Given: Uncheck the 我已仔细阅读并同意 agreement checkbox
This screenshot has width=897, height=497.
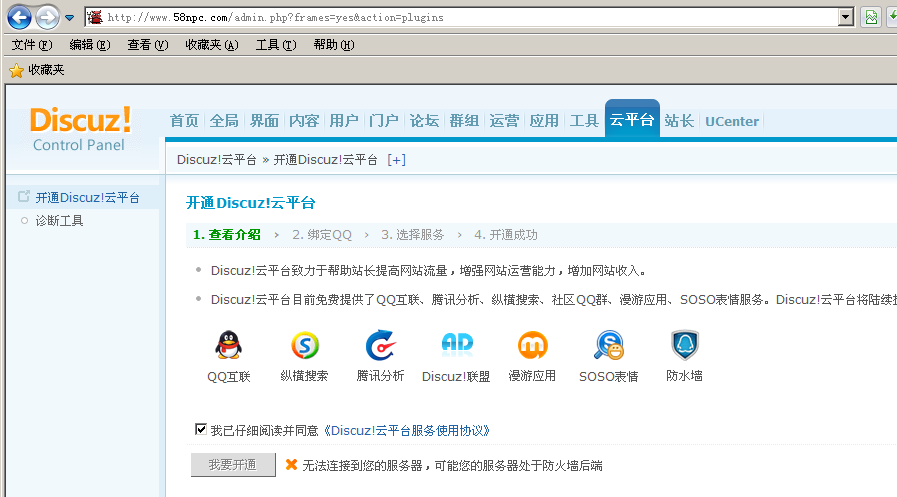Looking at the screenshot, I should pos(201,430).
